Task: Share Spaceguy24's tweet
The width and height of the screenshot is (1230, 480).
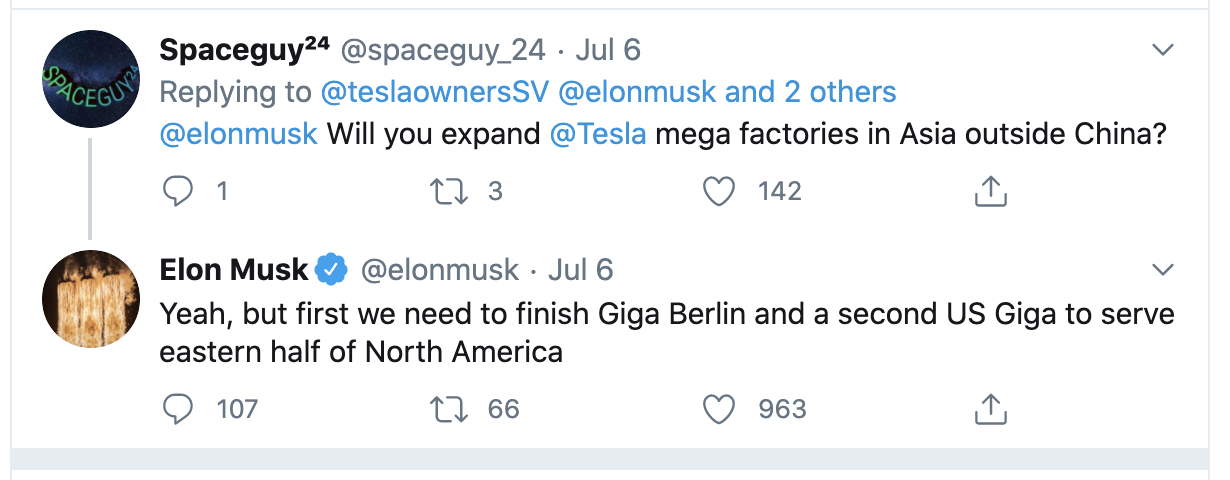Action: (x=989, y=191)
